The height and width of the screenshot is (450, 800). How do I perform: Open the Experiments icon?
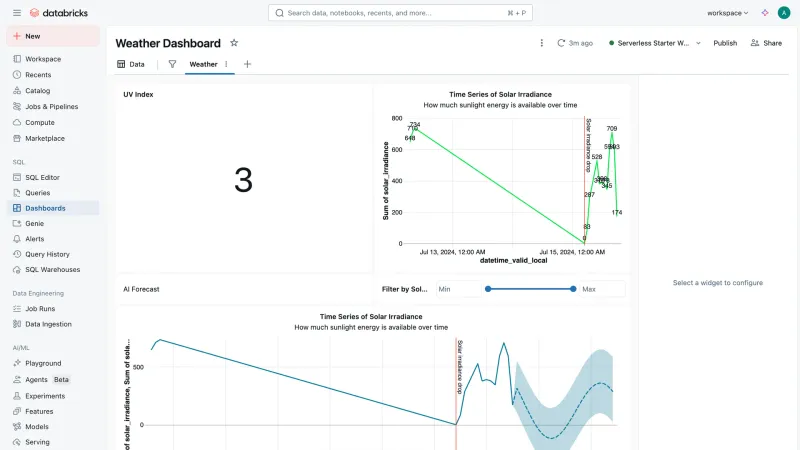tap(17, 396)
